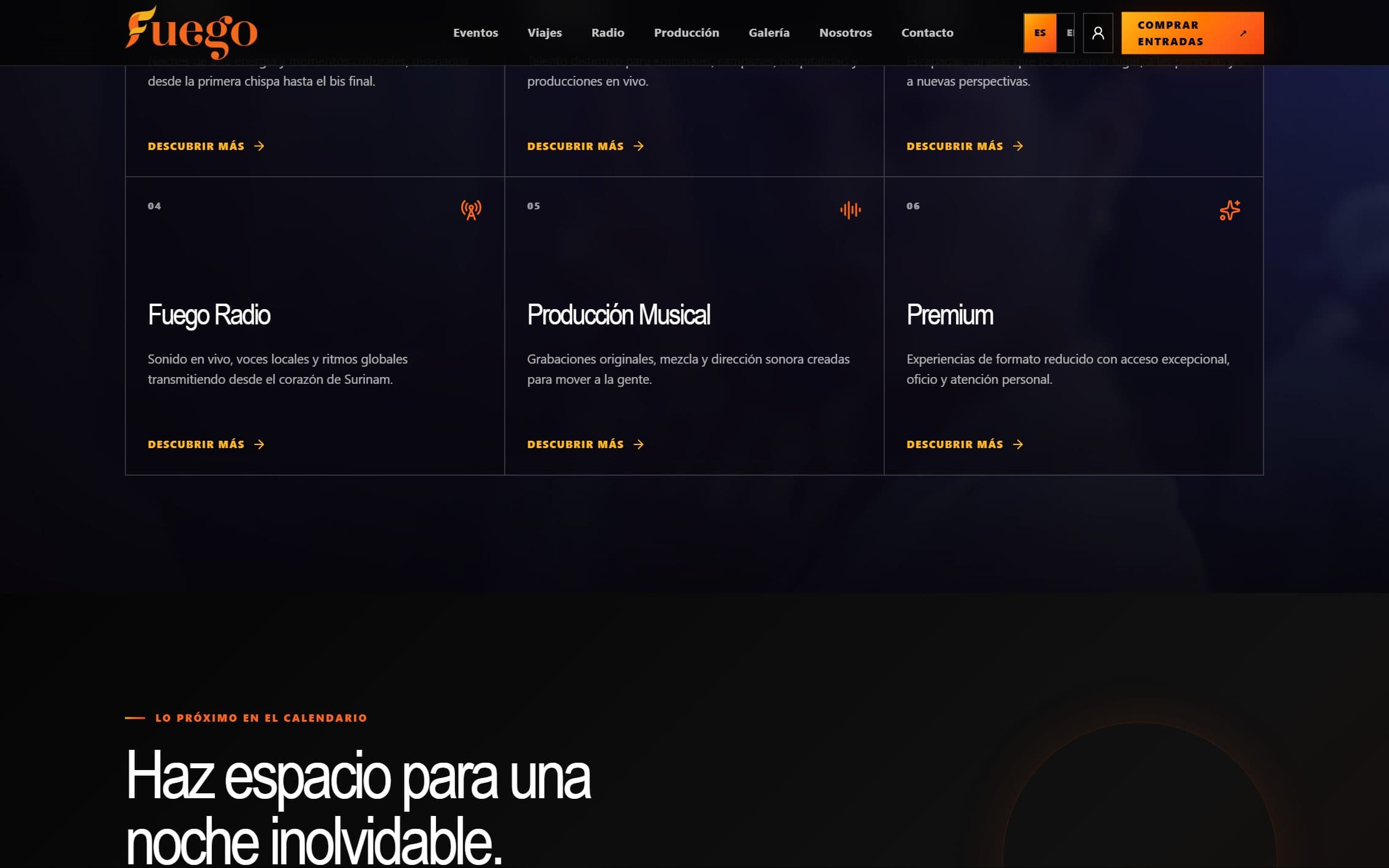
Task: Go to Nosotros in the navbar
Action: pos(845,33)
